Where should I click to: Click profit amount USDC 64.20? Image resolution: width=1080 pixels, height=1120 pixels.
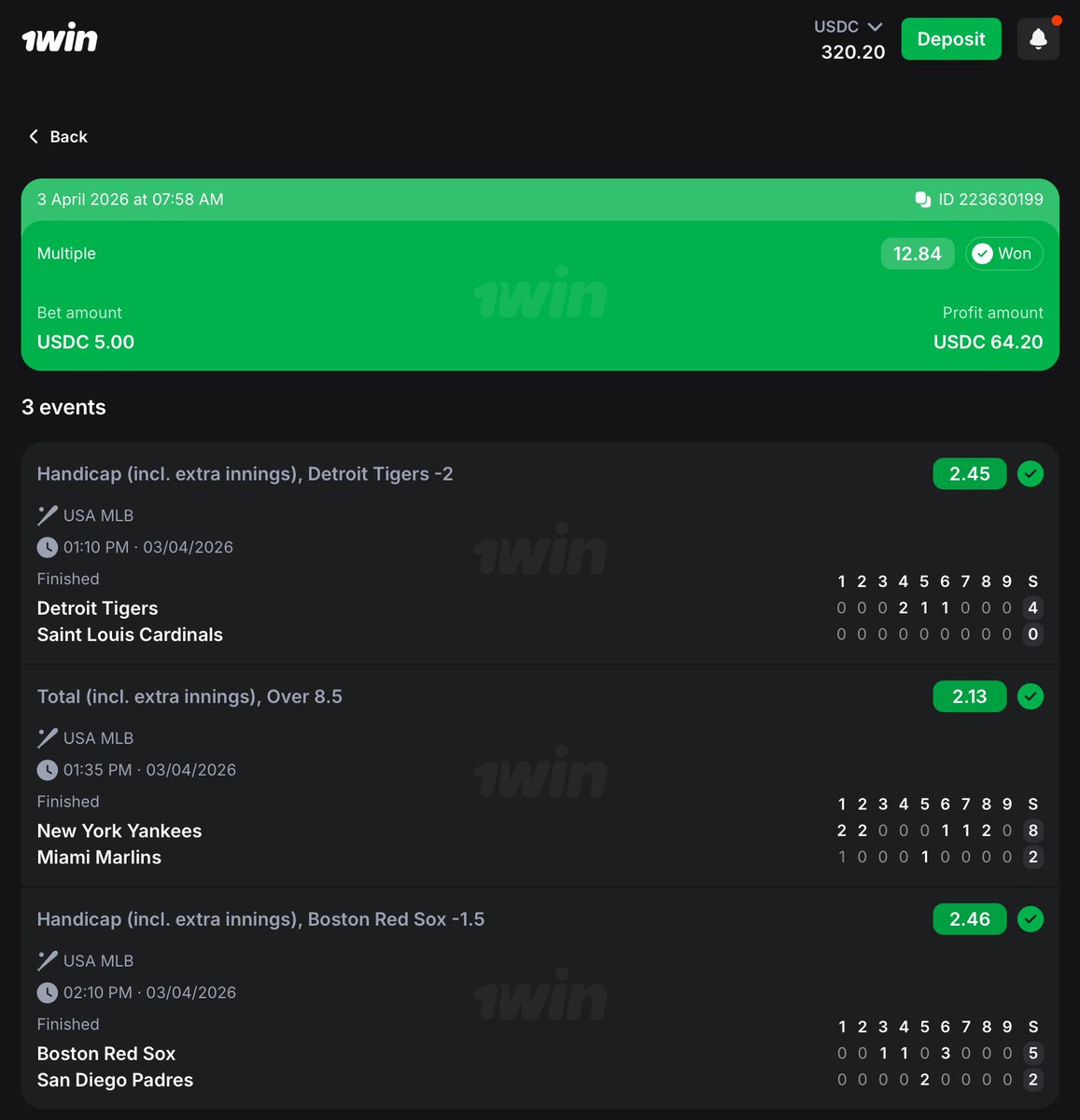(988, 342)
